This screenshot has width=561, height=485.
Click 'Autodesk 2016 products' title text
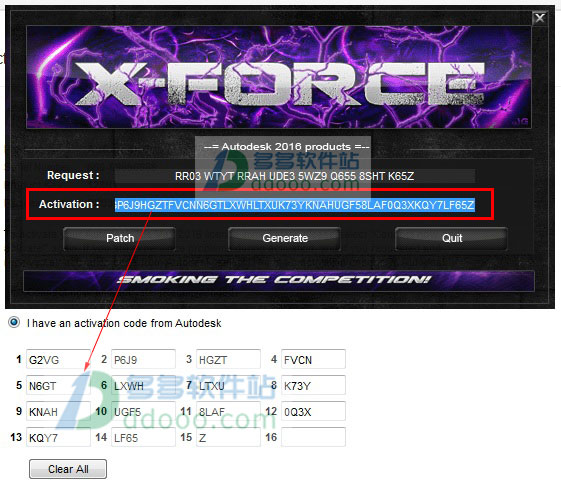click(x=286, y=147)
